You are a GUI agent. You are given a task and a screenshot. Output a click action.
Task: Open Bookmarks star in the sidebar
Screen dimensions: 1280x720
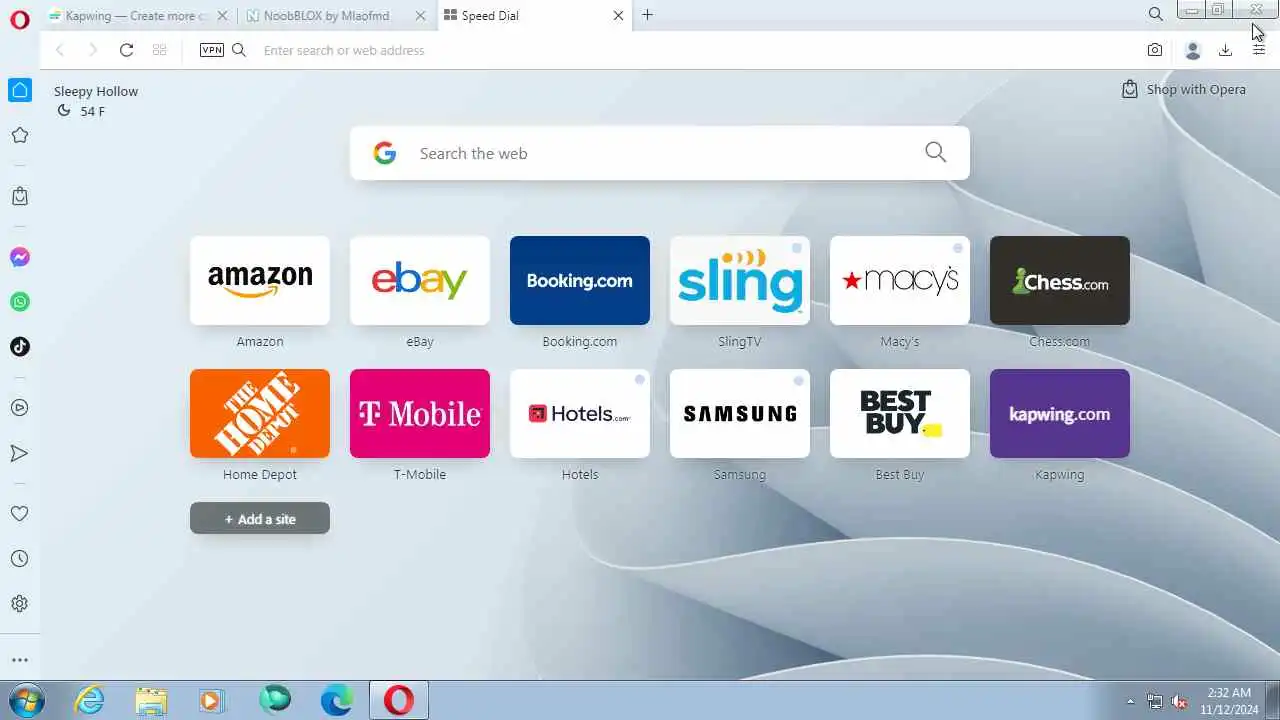pos(19,135)
